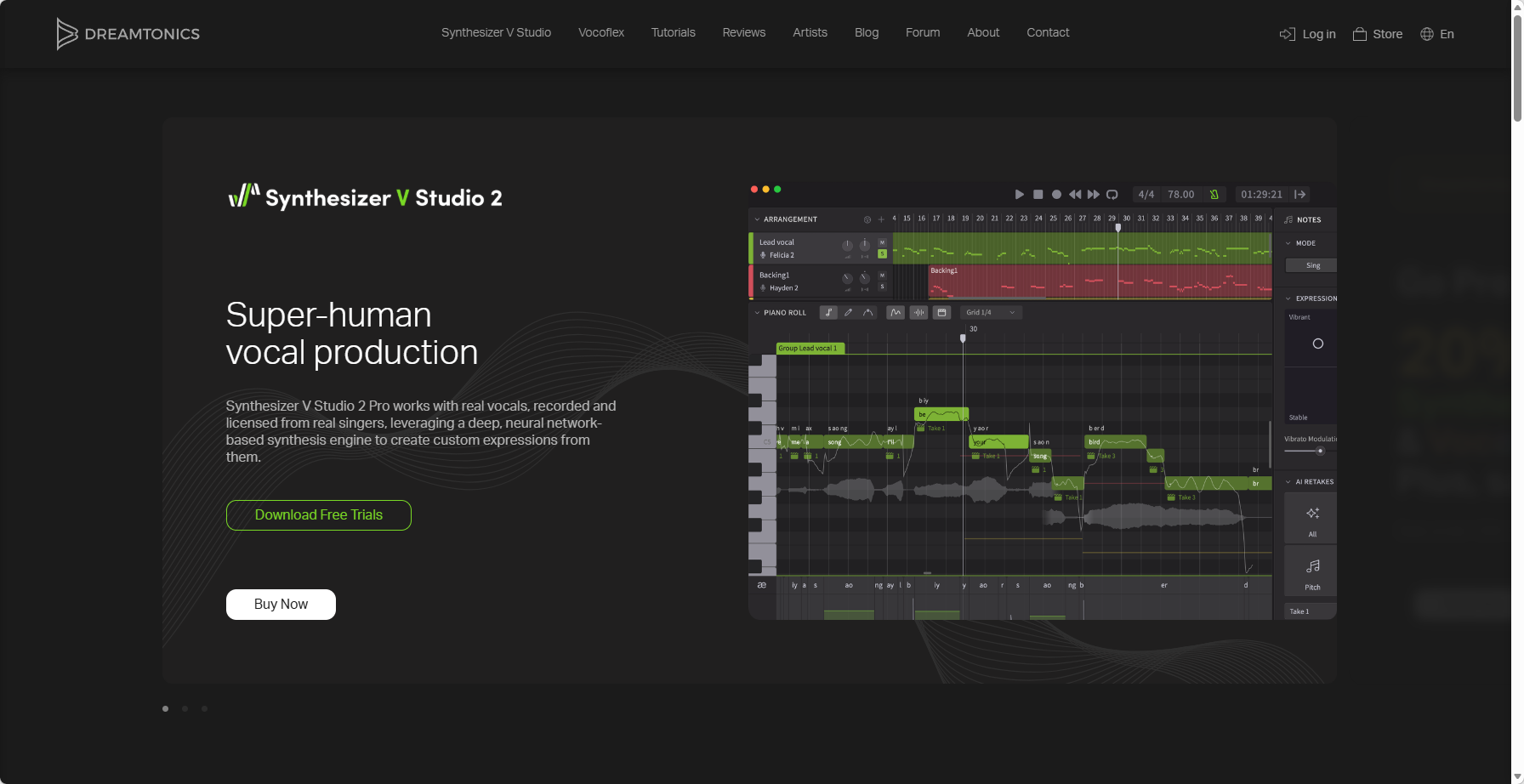The image size is (1524, 784).
Task: Open the Synthesizer V Studio menu
Action: click(x=496, y=32)
